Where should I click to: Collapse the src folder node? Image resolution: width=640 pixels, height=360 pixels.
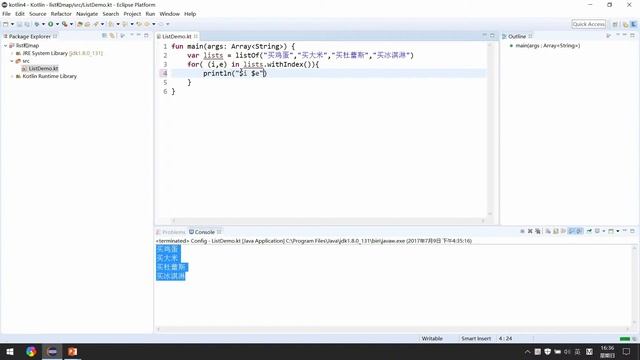[x=12, y=61]
